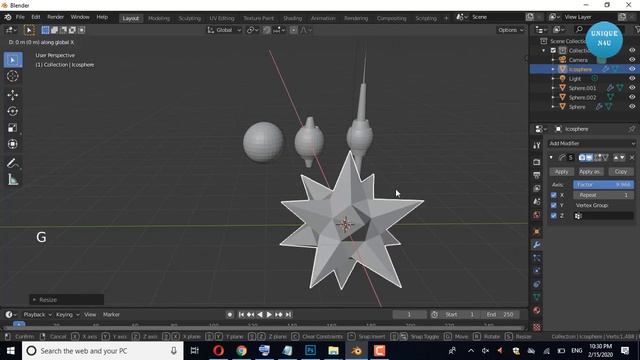Select the Select Box tool
The image size is (640, 360).
click(x=13, y=60)
